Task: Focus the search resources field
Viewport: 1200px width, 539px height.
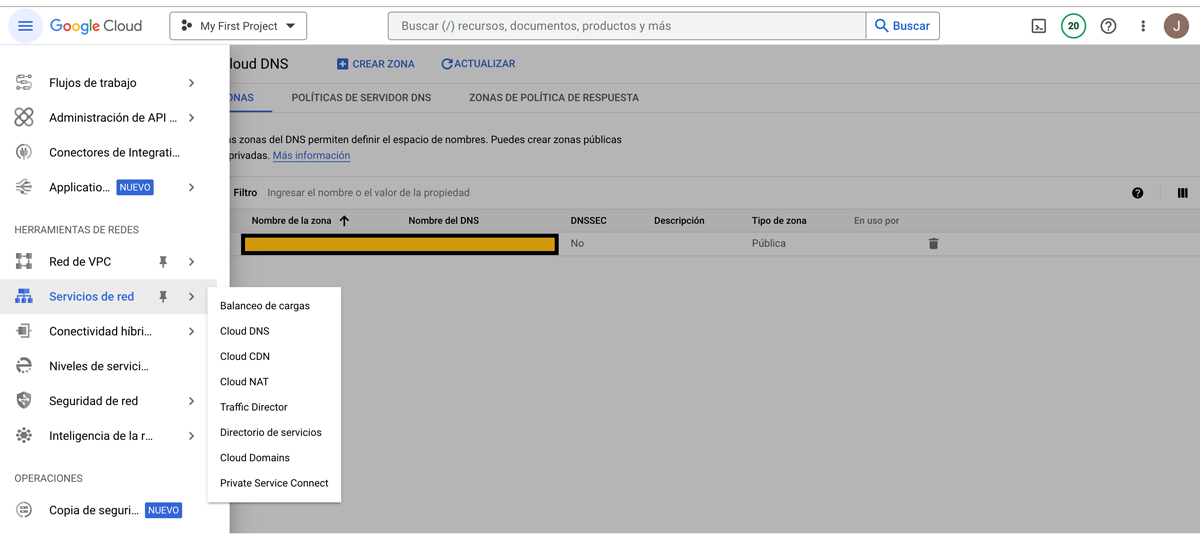Action: [627, 26]
